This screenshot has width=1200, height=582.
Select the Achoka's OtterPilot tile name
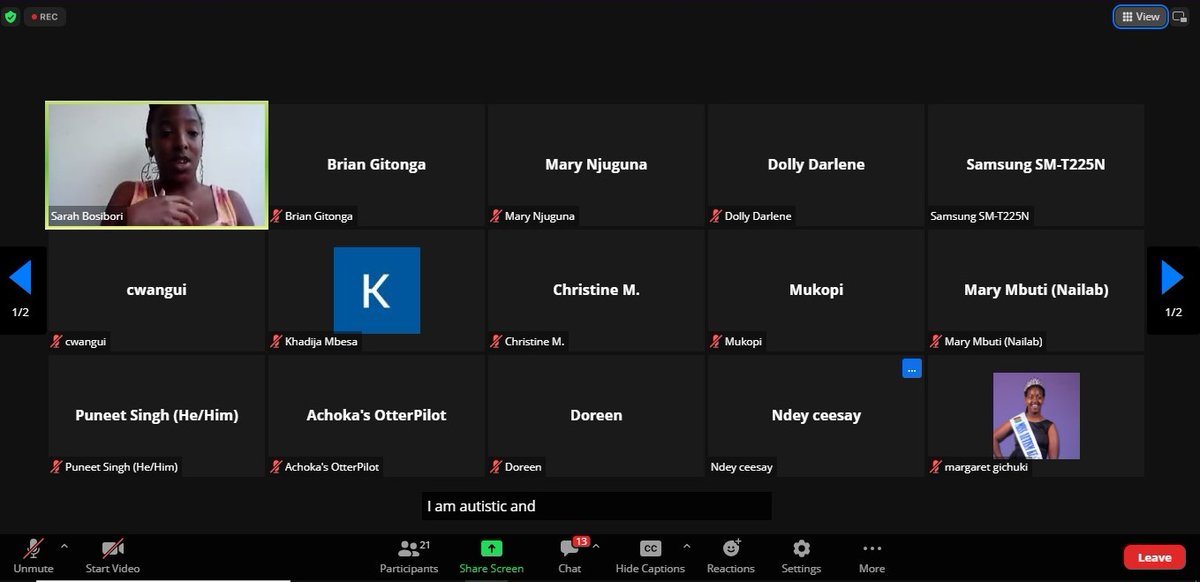(x=376, y=415)
